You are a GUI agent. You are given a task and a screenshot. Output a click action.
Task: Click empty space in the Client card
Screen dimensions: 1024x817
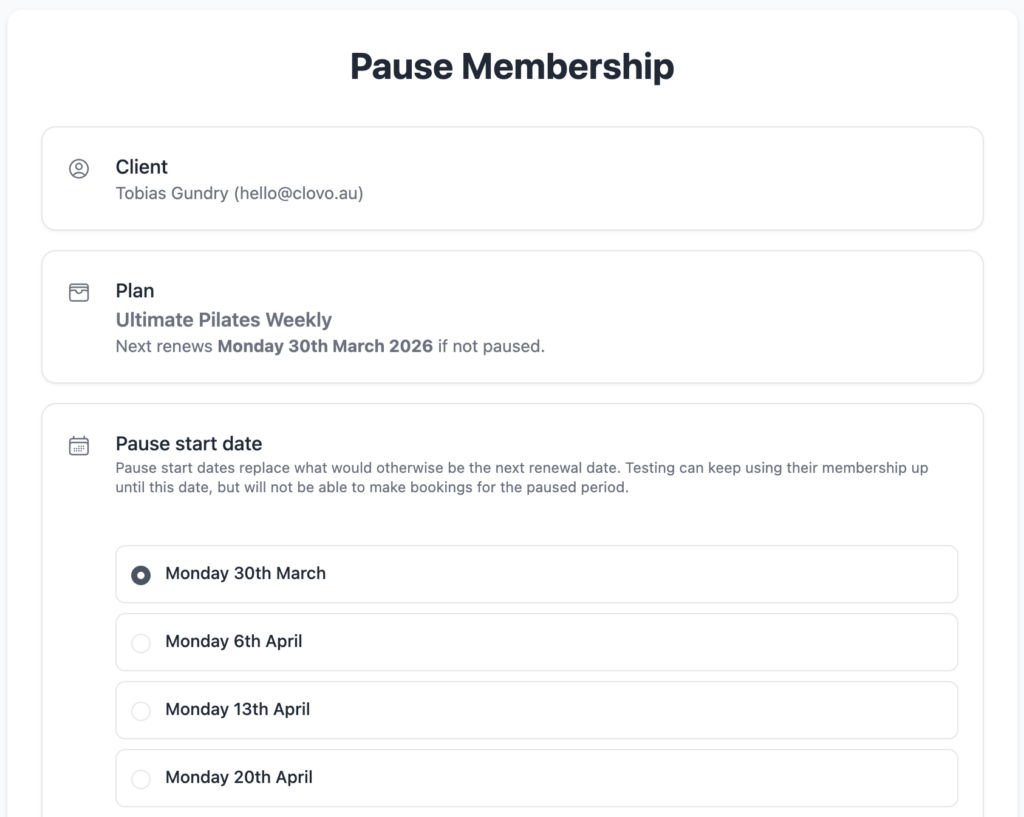700,180
